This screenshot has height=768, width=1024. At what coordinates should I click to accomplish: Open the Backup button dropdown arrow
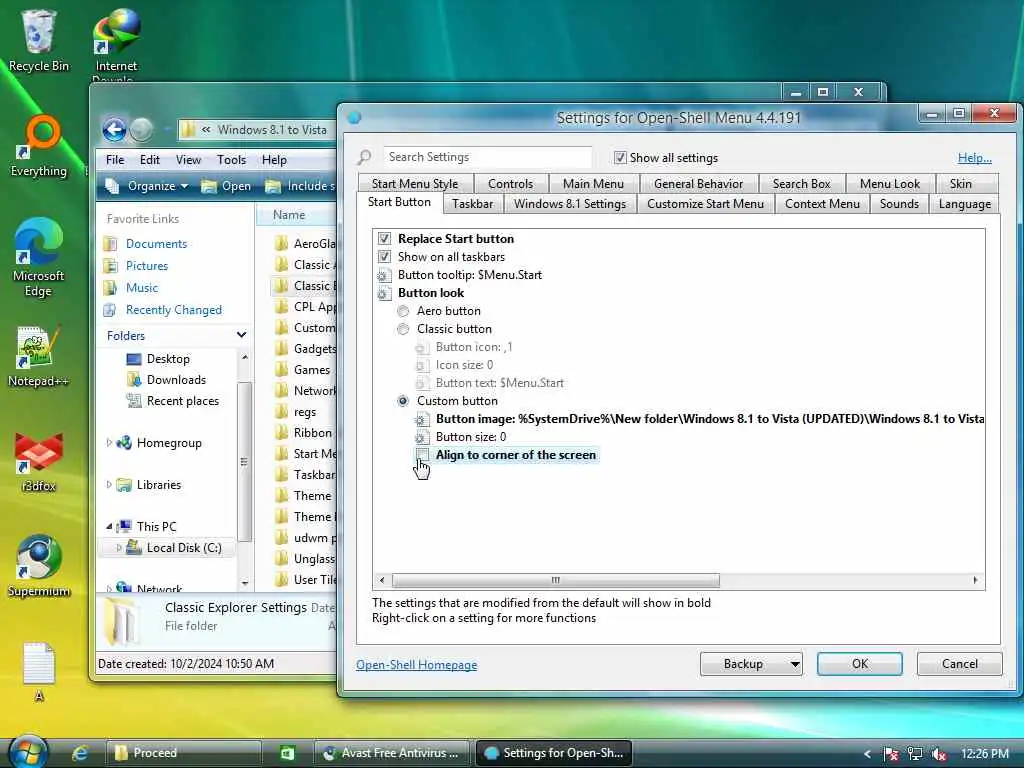coord(794,664)
